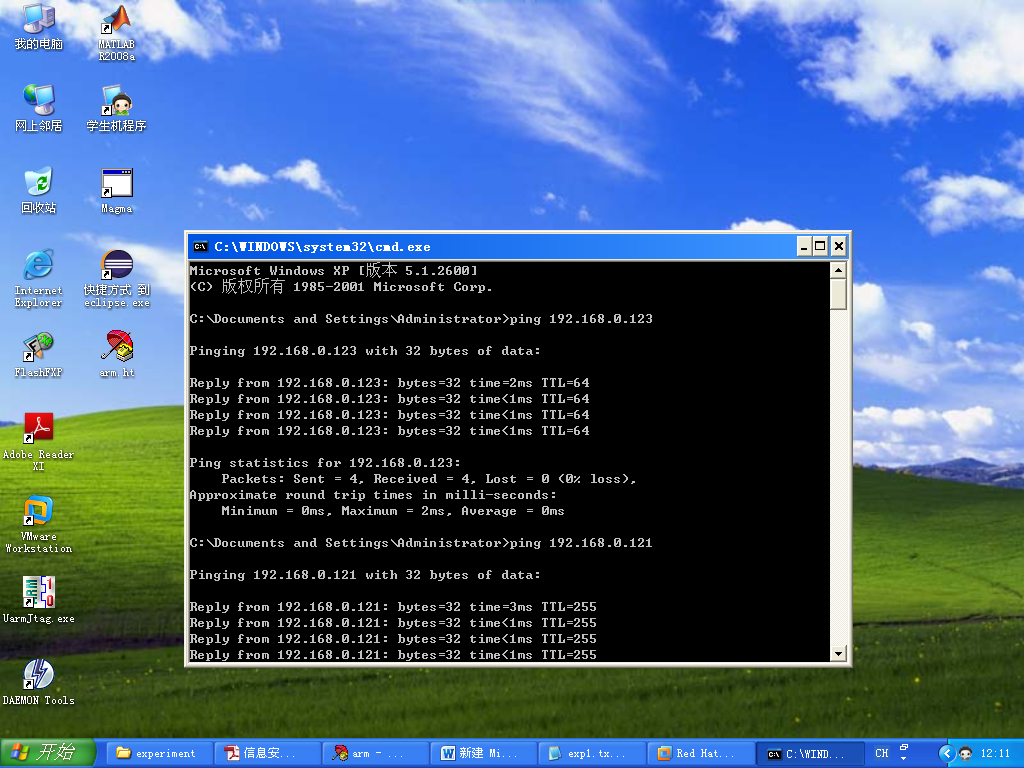Close the cmd.exe window

839,247
